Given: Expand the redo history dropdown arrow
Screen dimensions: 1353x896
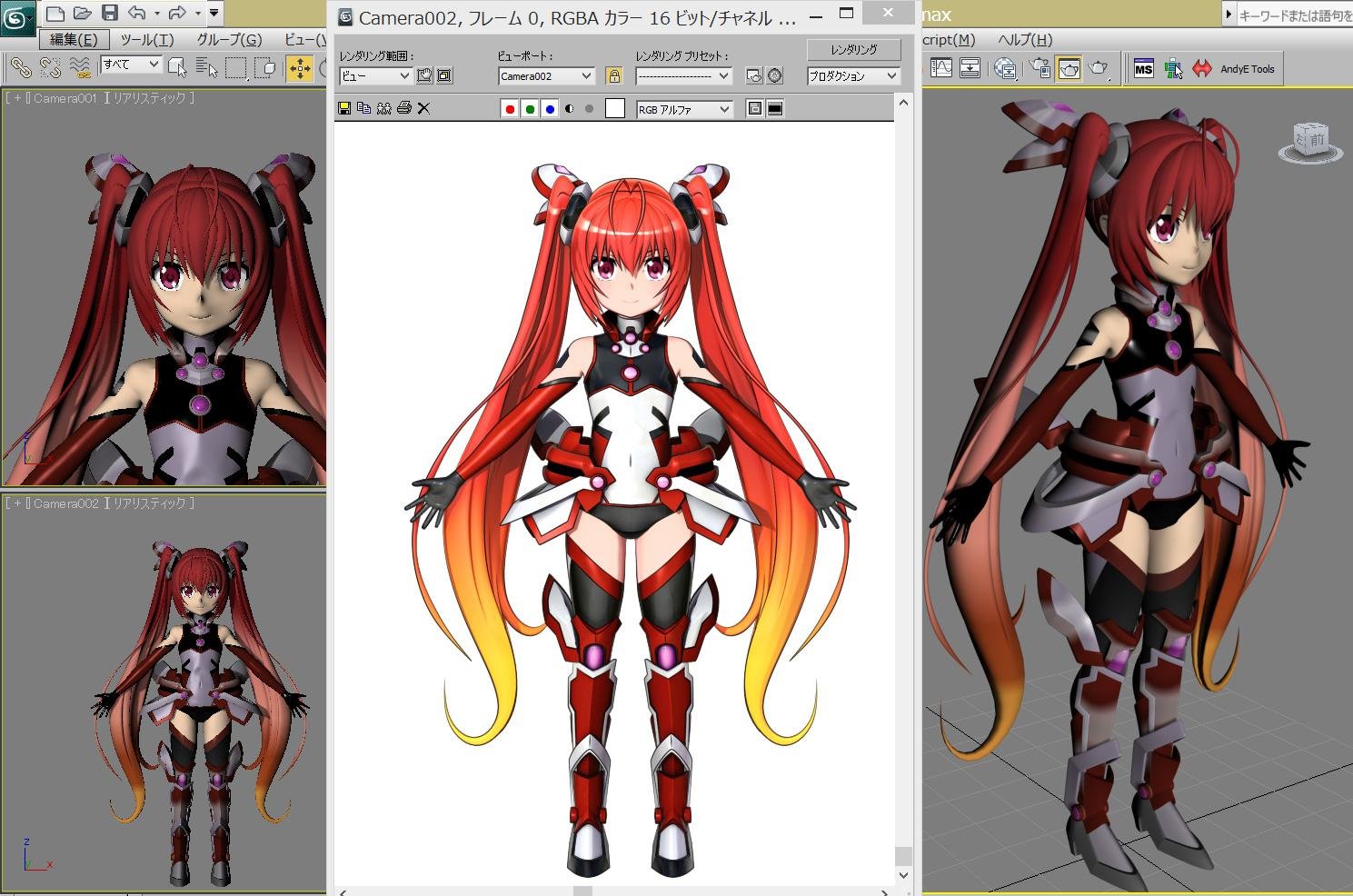Looking at the screenshot, I should 197,13.
